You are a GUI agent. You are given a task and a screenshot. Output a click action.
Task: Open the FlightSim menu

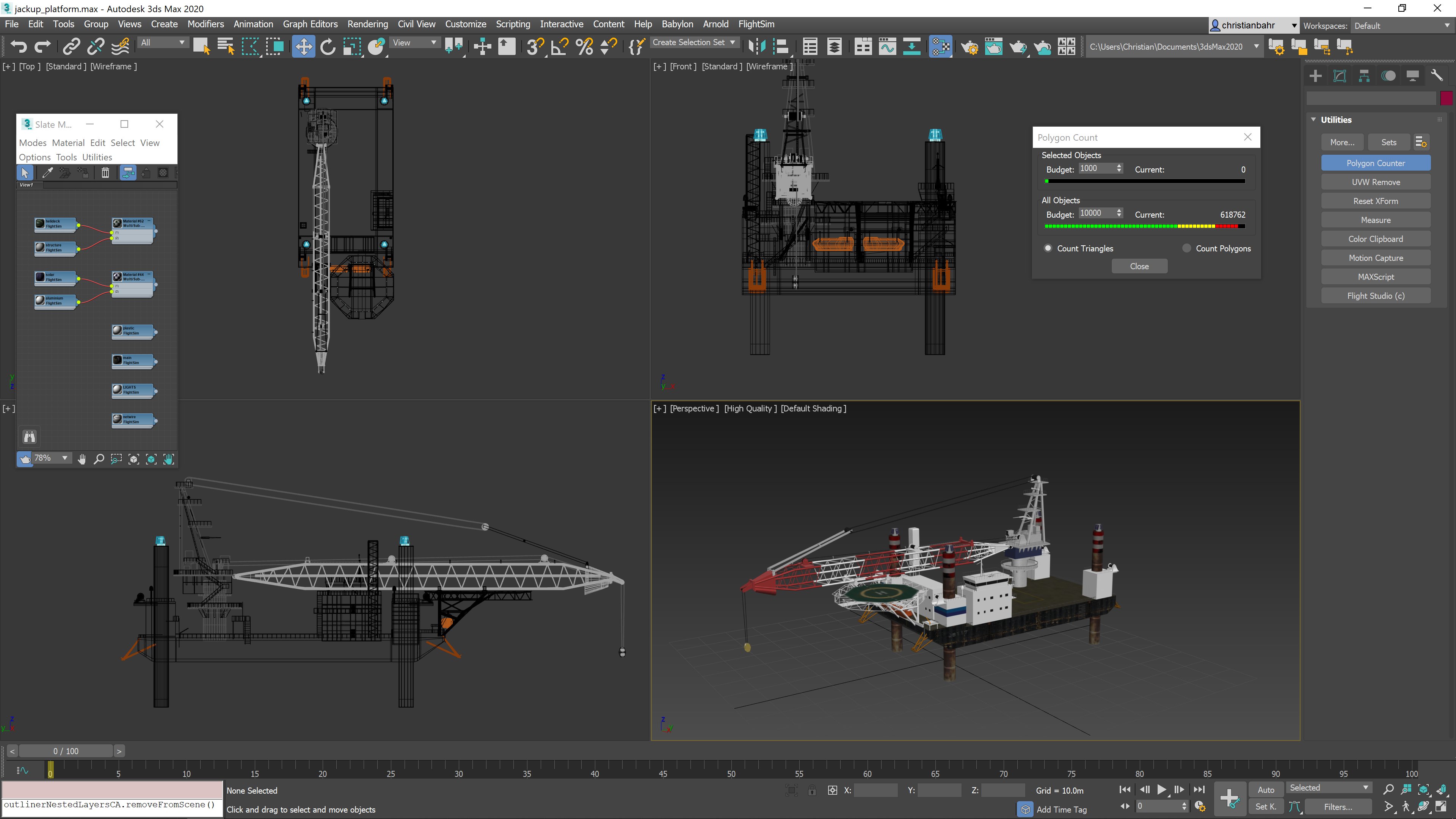coord(756,24)
